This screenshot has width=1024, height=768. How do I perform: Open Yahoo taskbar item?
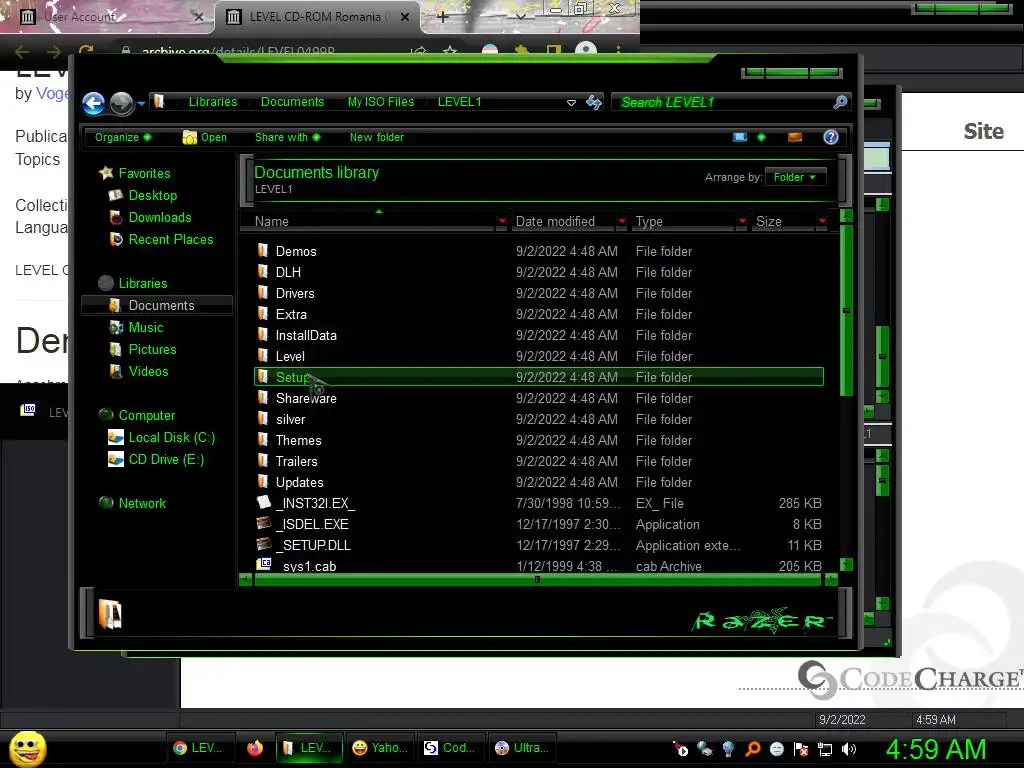click(380, 748)
